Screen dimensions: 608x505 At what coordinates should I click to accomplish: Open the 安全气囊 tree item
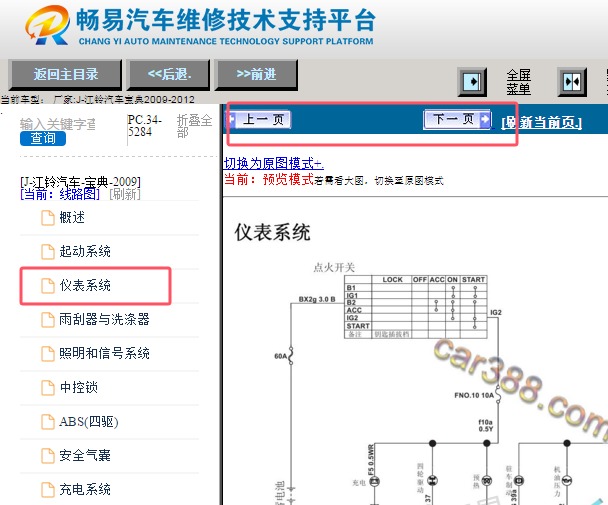coord(85,455)
